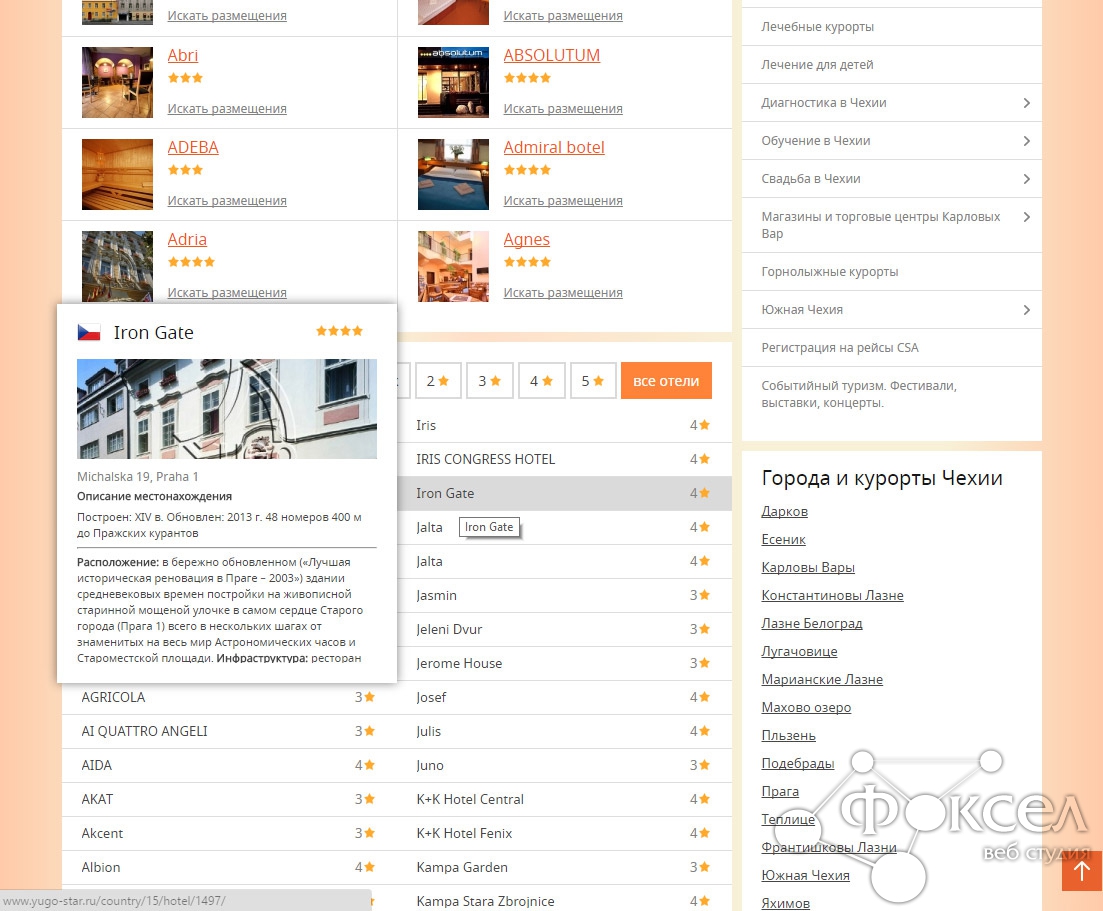Click the Abri hotel thumbnail
1103x911 pixels.
click(117, 82)
